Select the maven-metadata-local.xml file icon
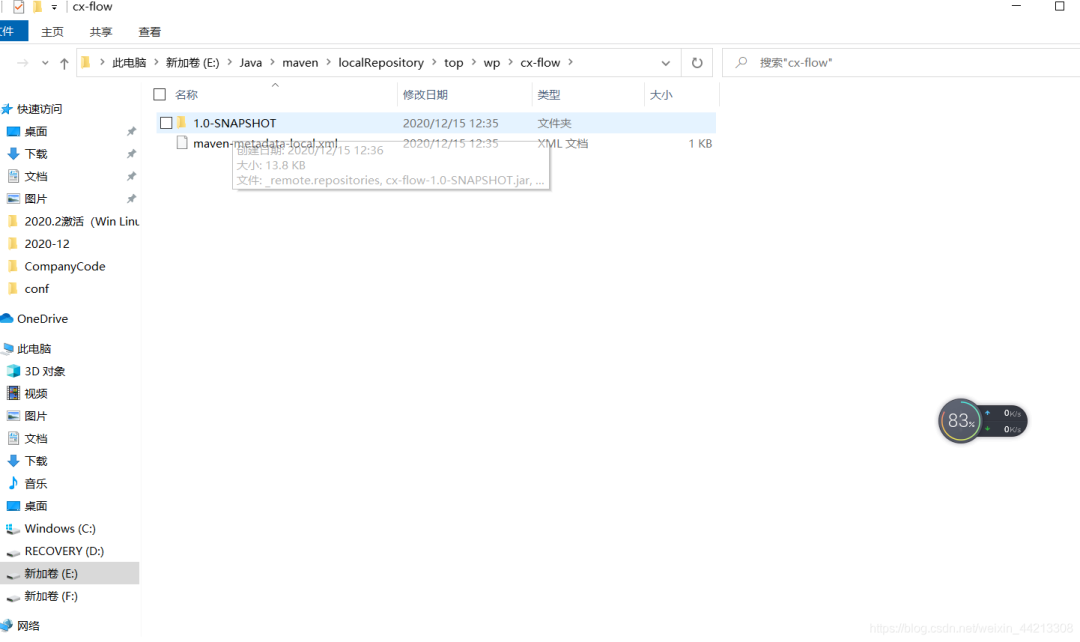The height and width of the screenshot is (642, 1080). click(x=182, y=143)
